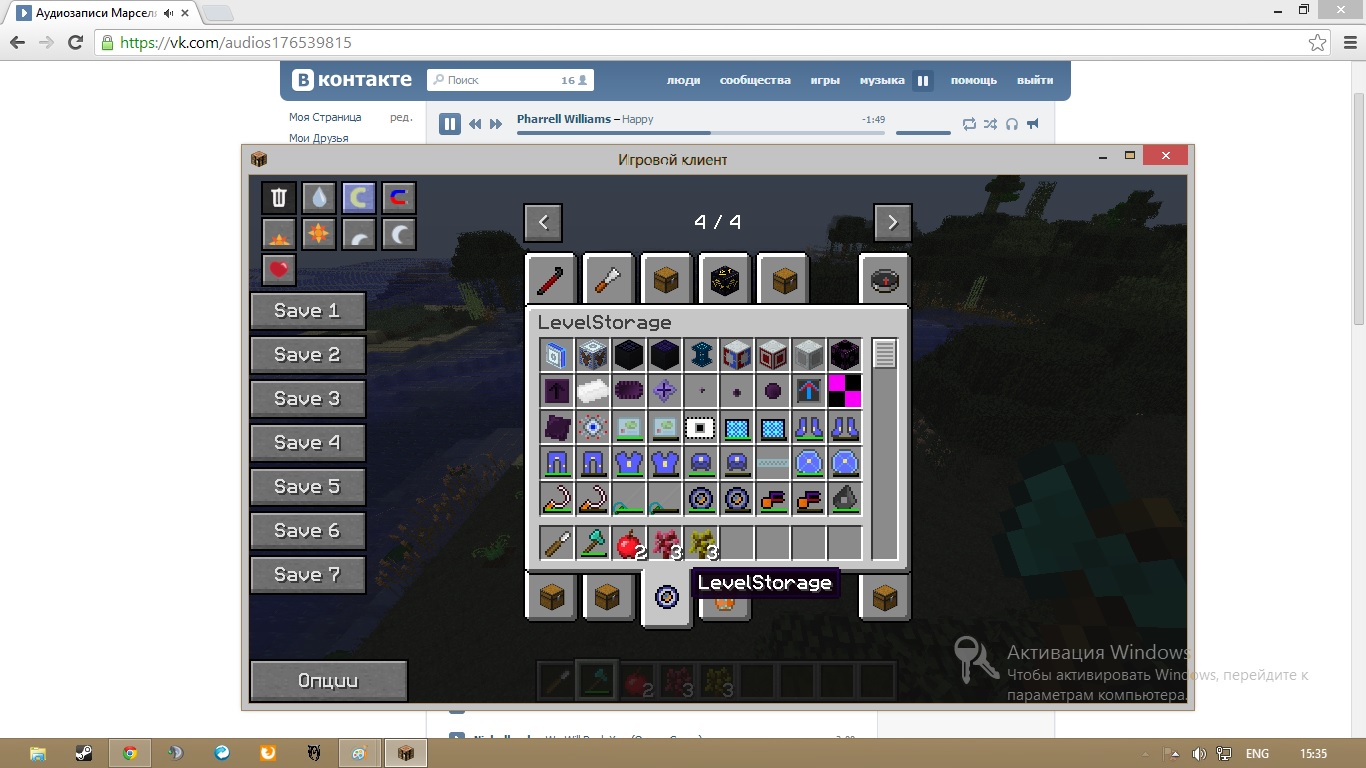Pick the blue eye item with red dots
This screenshot has height=768, width=1366.
tap(593, 427)
